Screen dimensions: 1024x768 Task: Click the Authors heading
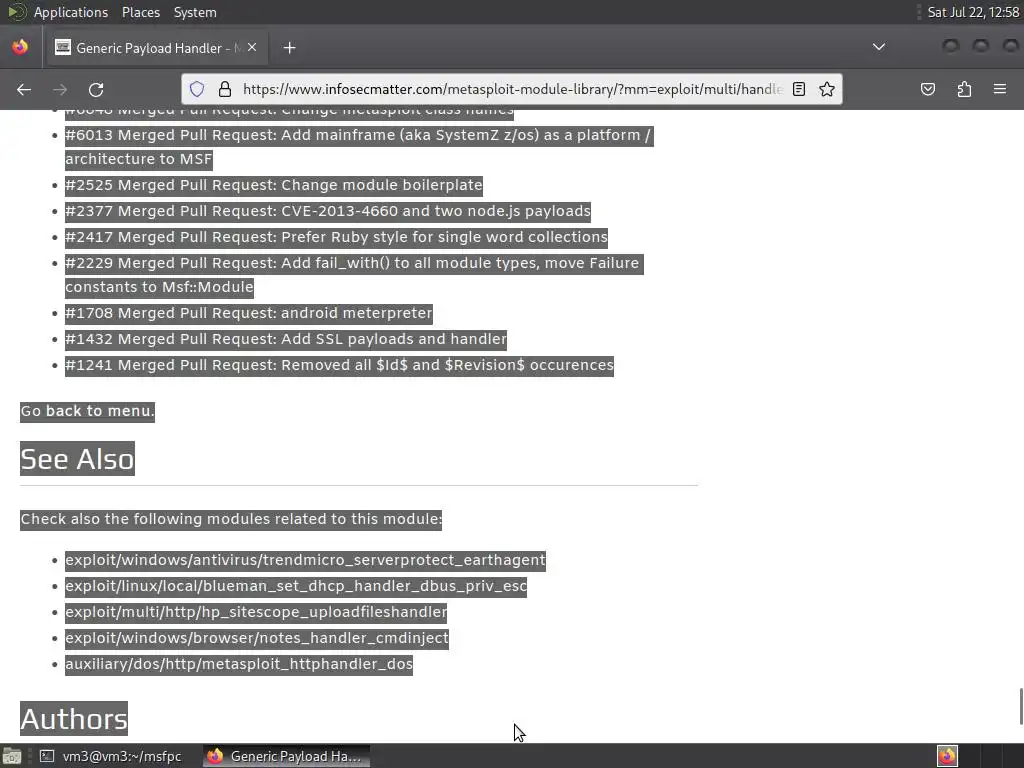click(74, 719)
